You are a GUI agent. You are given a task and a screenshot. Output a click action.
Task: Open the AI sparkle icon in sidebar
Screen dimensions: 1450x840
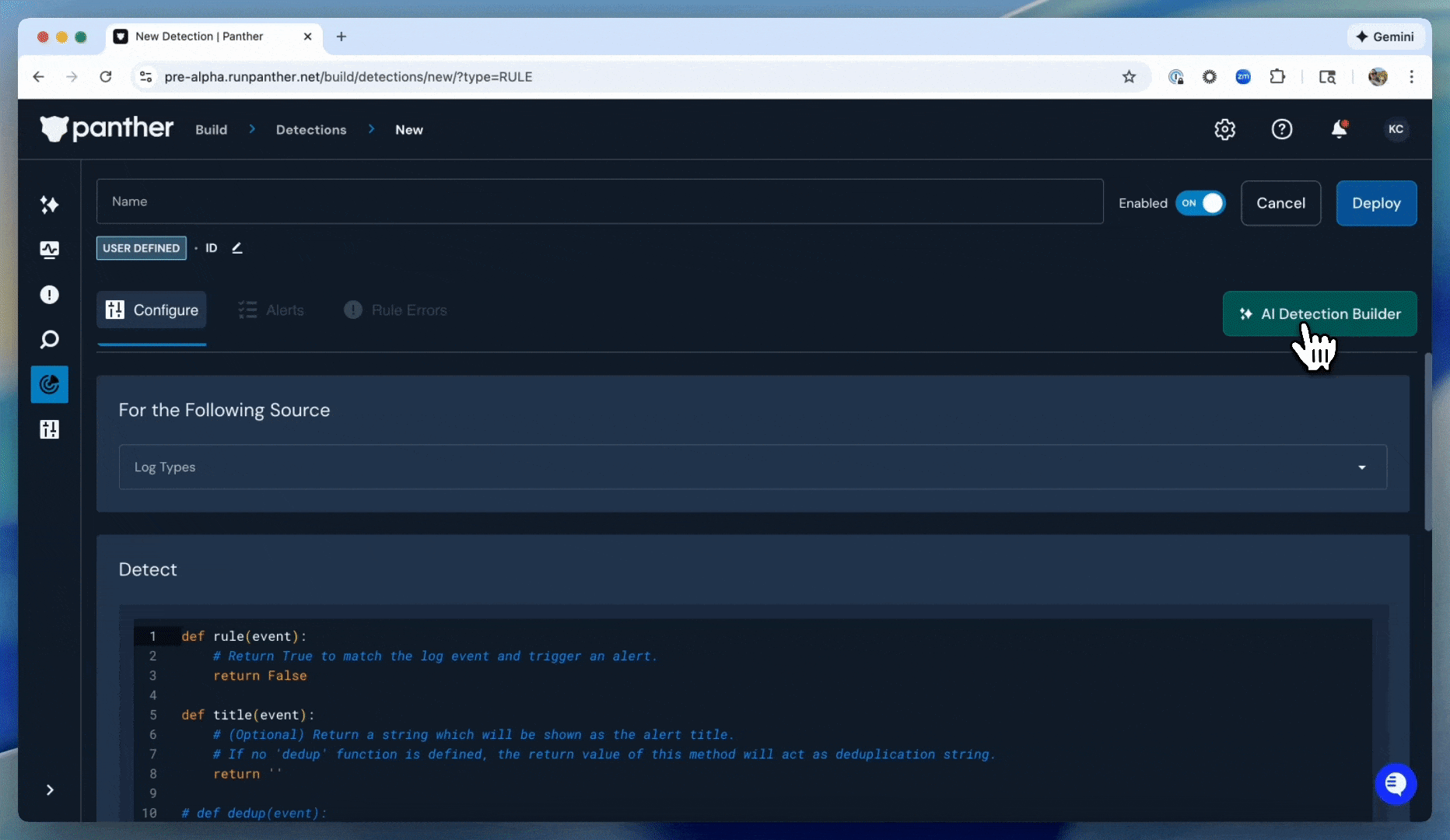(49, 205)
